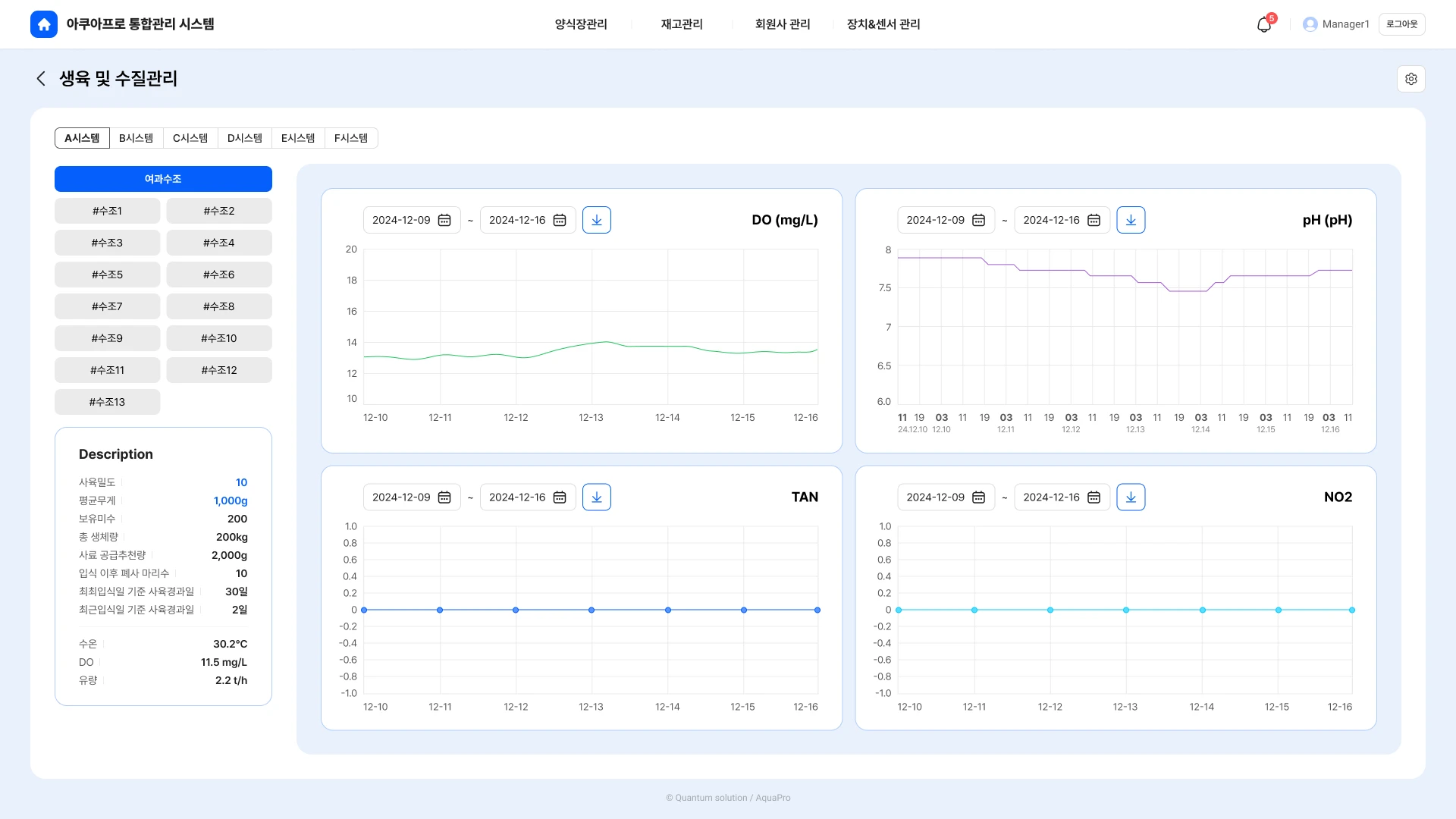Click the Manager1 user avatar
1456x819 pixels.
point(1310,24)
